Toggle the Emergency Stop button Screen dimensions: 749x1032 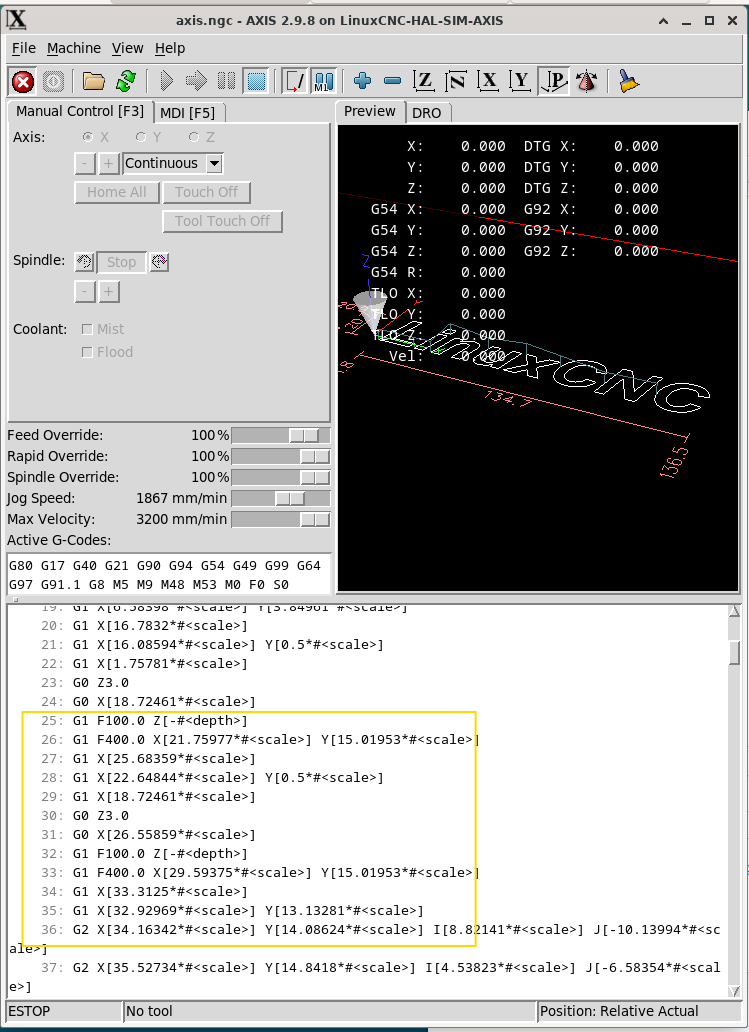click(x=22, y=81)
